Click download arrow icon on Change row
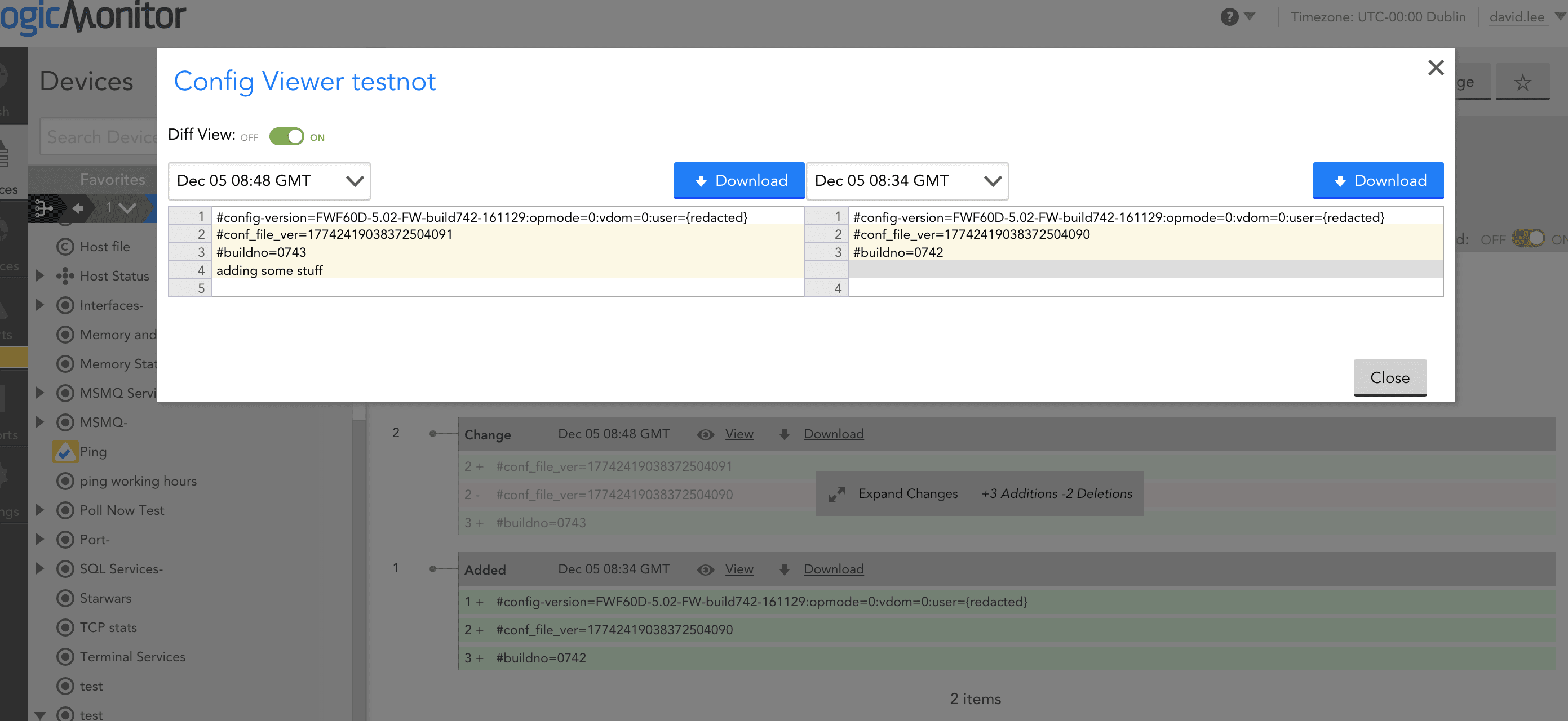1568x721 pixels. pyautogui.click(x=784, y=434)
